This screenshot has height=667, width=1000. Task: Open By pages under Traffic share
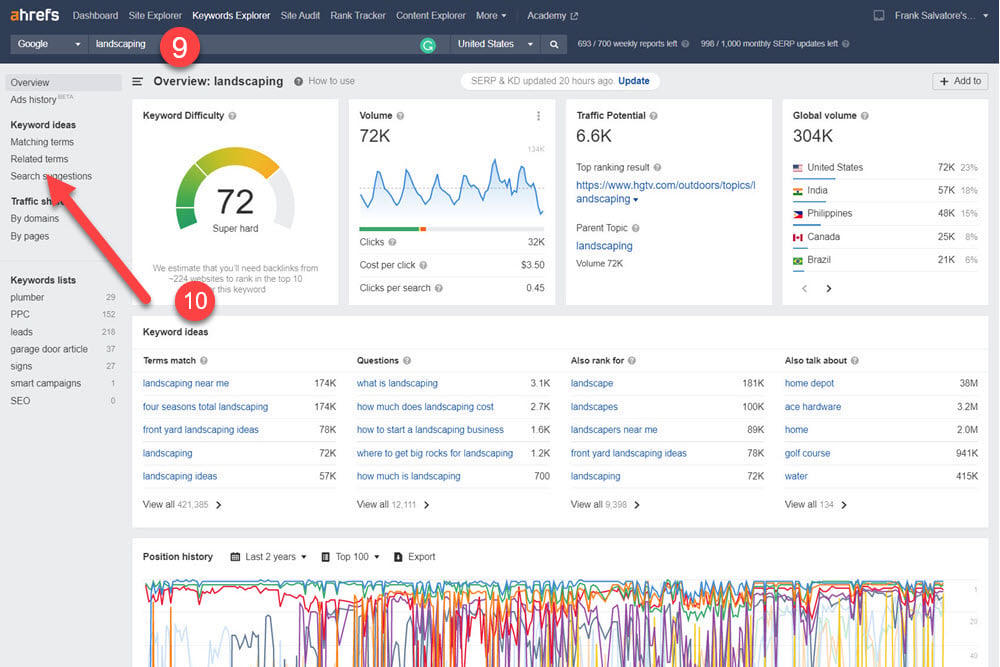[x=29, y=236]
